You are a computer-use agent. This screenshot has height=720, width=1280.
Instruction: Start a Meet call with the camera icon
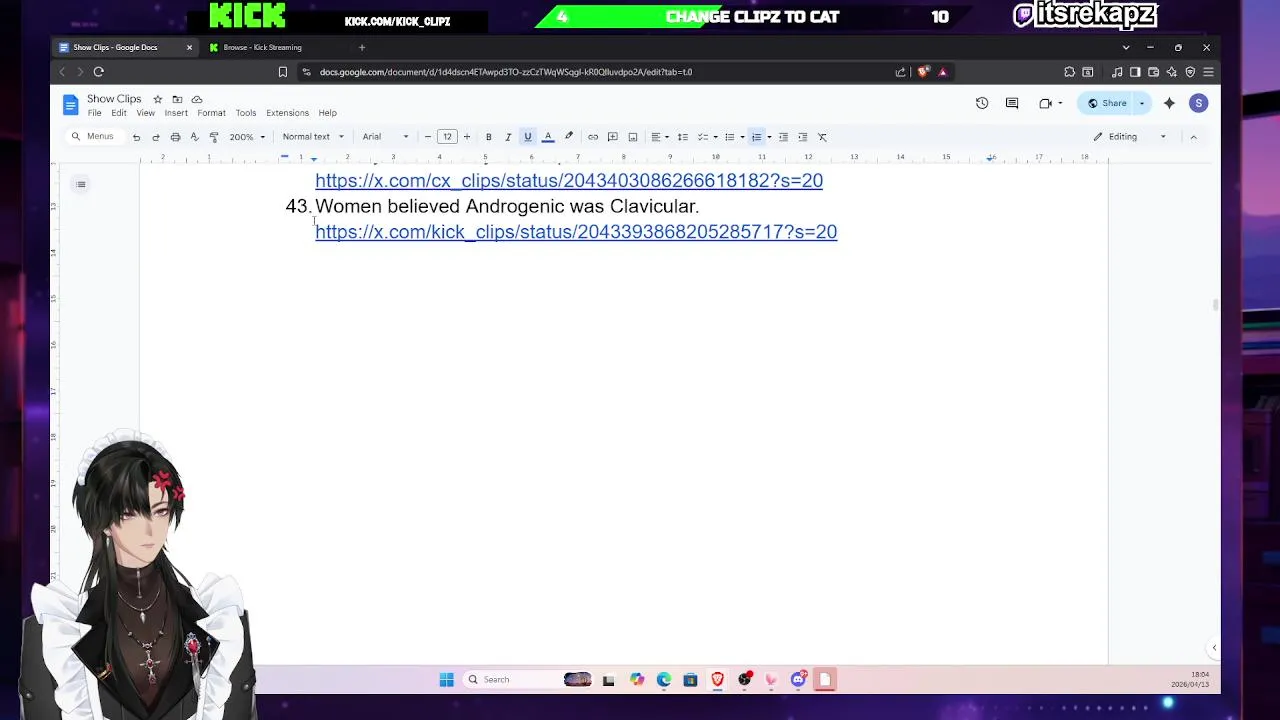[x=1046, y=103]
